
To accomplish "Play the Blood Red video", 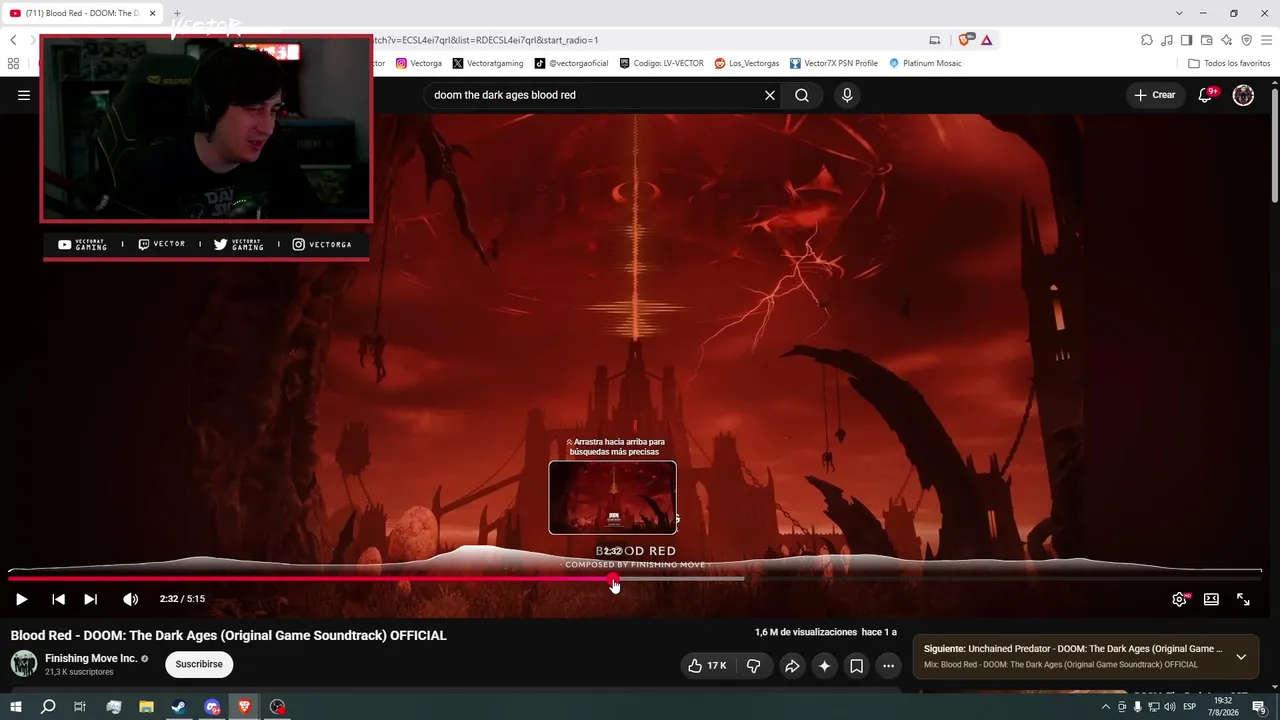I will 21,599.
